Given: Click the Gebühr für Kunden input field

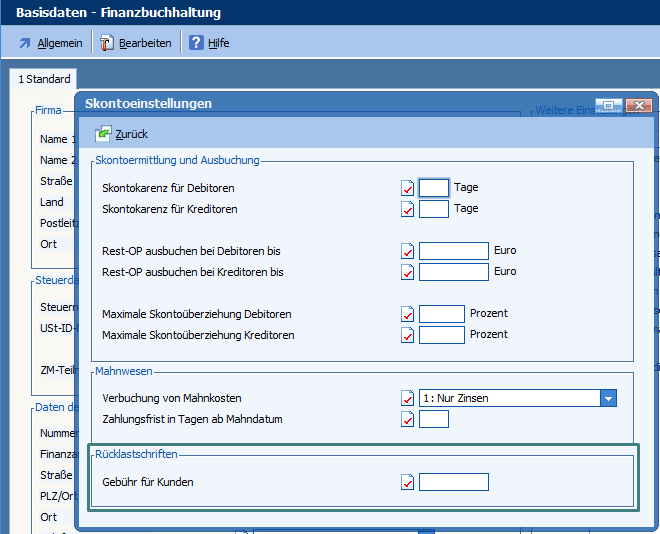Looking at the screenshot, I should 453,482.
